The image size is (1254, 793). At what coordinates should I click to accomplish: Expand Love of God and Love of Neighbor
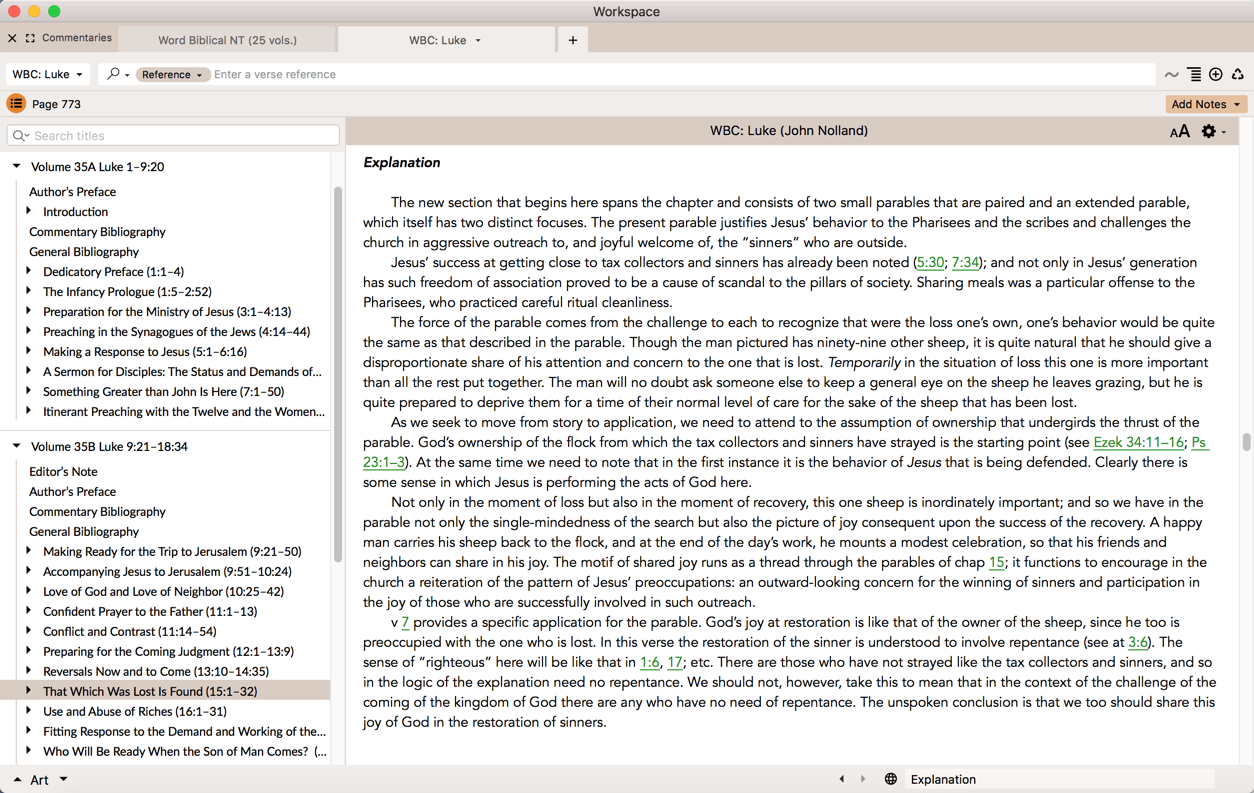click(29, 591)
